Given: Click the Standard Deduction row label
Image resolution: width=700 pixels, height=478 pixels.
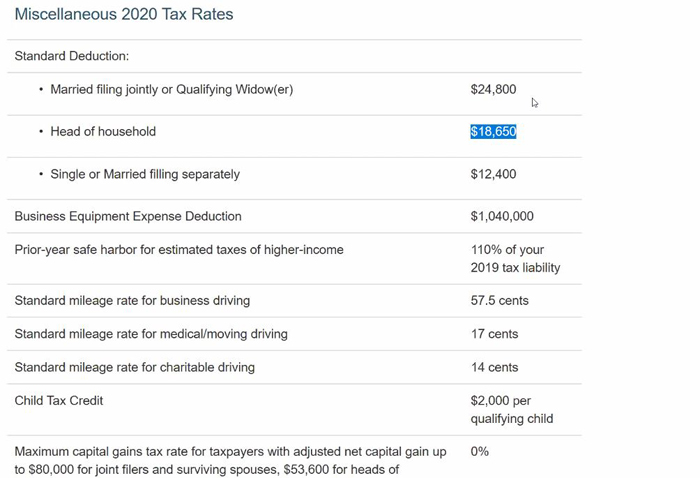Looking at the screenshot, I should coord(72,56).
